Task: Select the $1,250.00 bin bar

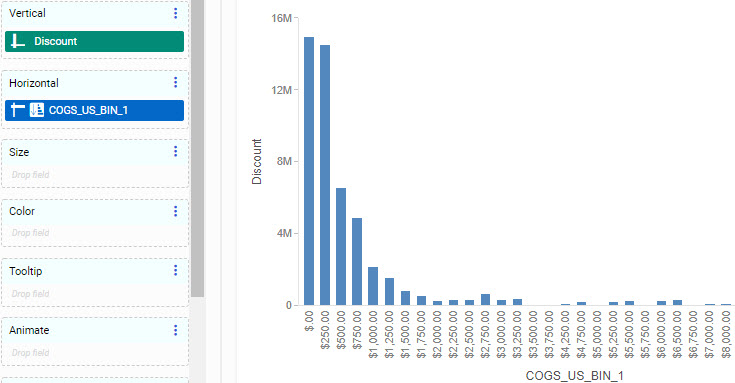Action: pyautogui.click(x=389, y=292)
